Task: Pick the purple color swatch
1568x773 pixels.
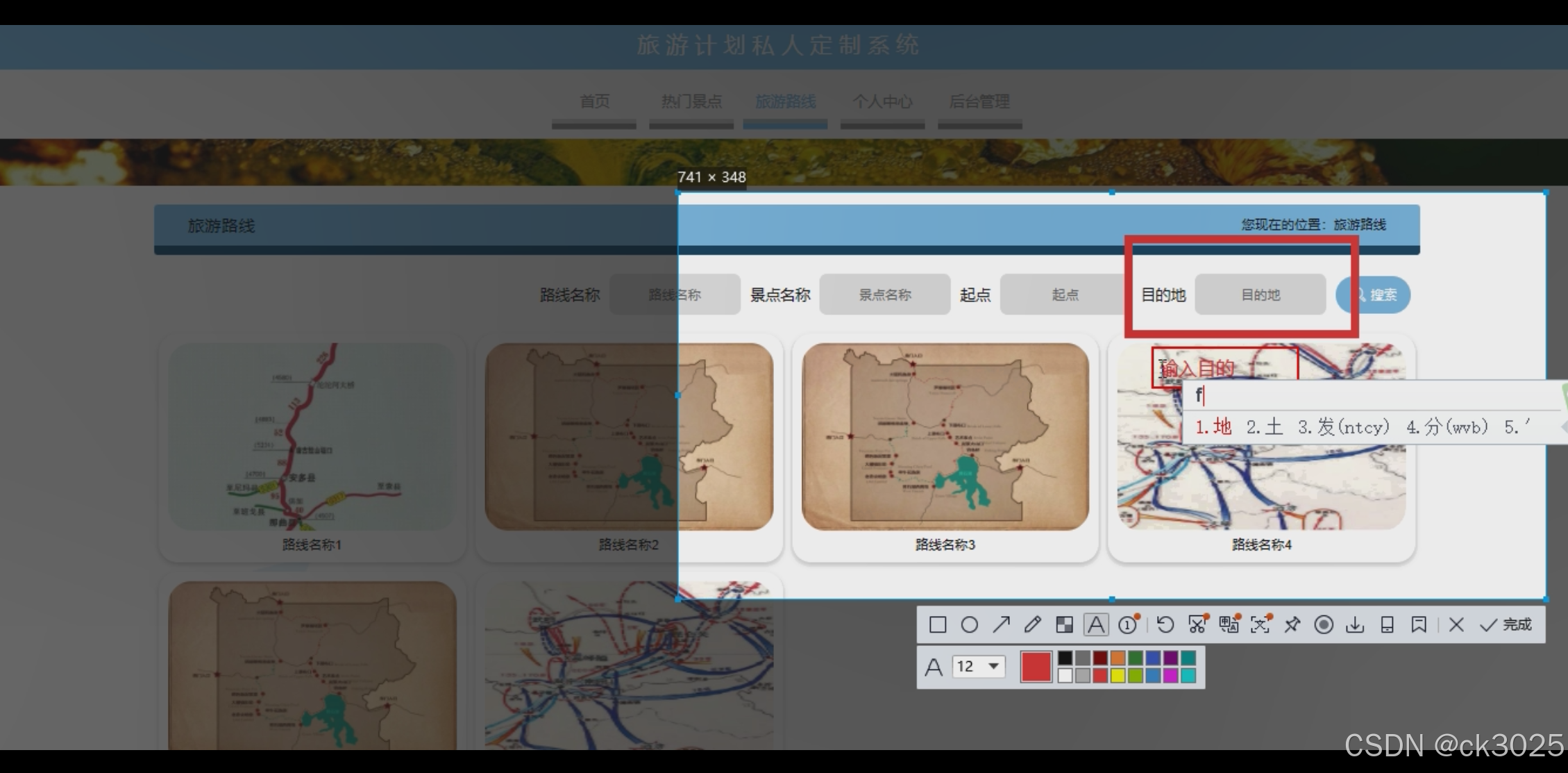Action: click(1170, 658)
